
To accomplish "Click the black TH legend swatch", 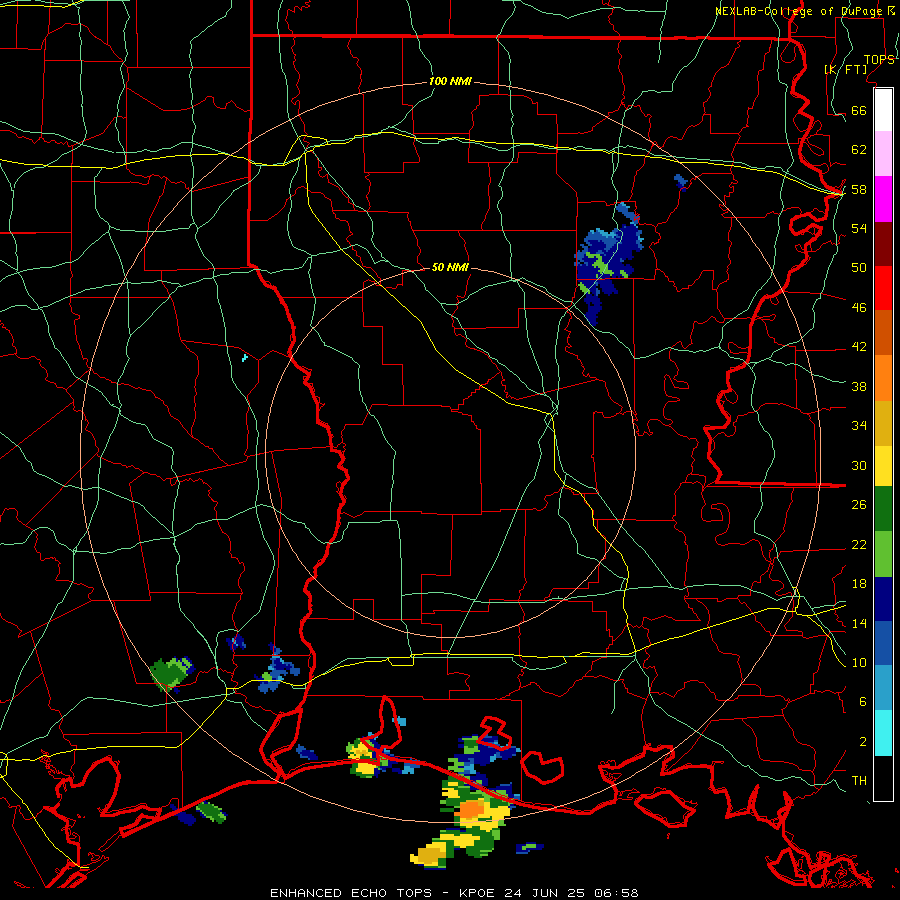I will (x=883, y=778).
